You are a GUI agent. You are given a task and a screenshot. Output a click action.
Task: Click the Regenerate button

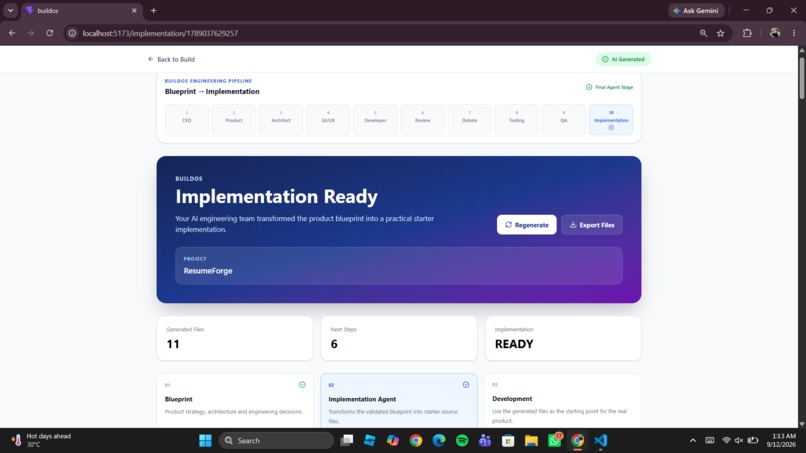[526, 225]
